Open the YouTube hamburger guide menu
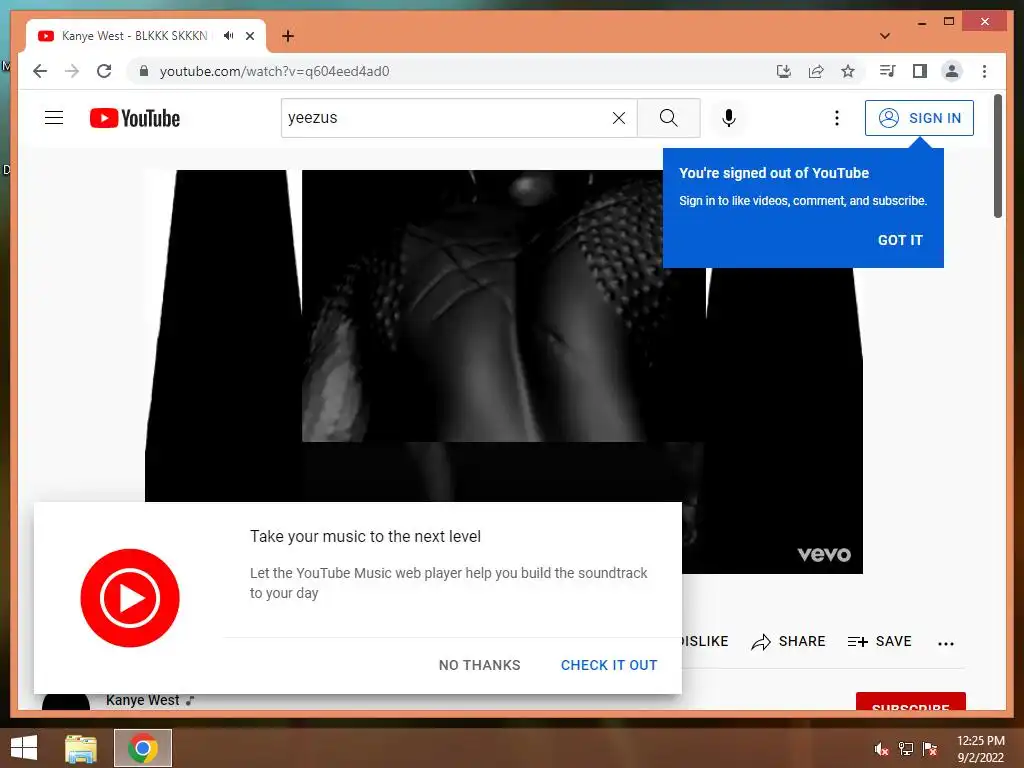The image size is (1024, 768). 54,118
